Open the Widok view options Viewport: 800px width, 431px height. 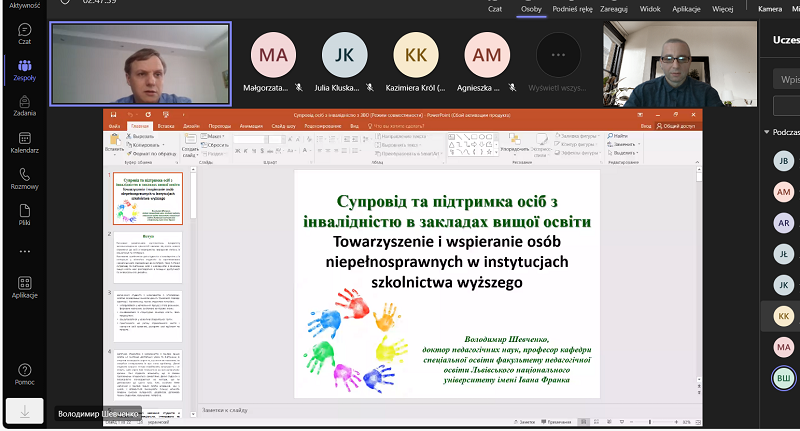tap(650, 8)
